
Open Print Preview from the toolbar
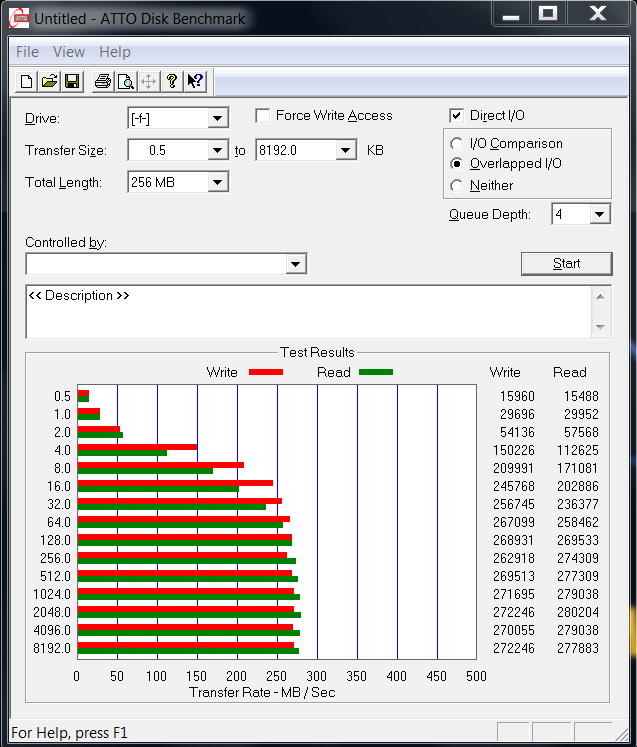point(125,82)
